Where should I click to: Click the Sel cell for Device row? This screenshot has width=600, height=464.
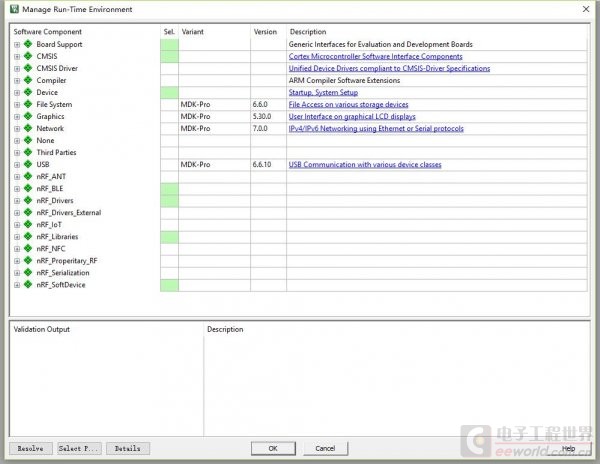[x=169, y=92]
